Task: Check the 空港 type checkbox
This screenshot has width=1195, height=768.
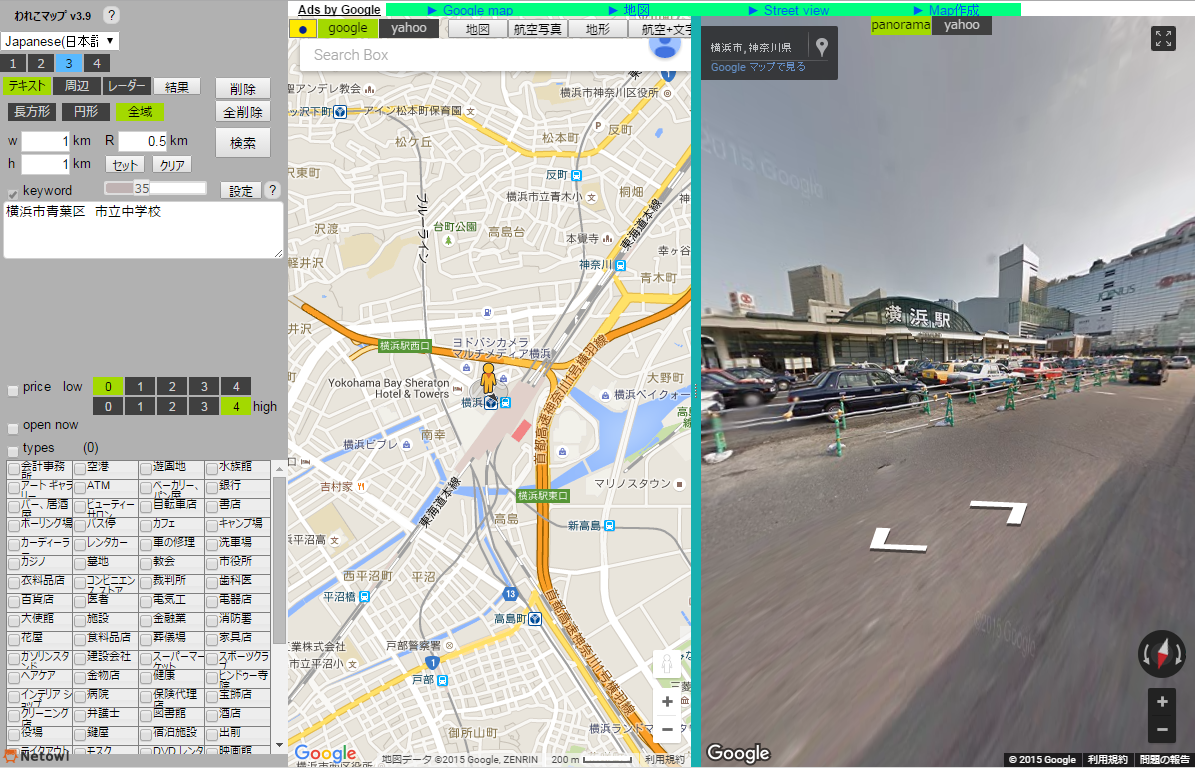Action: [x=80, y=469]
